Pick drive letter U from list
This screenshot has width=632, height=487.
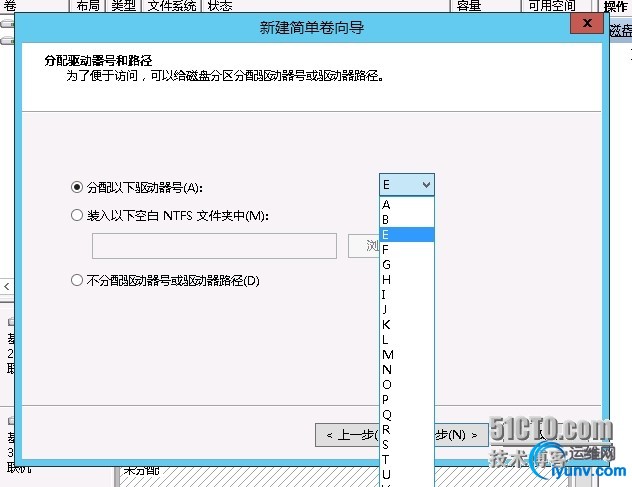(x=407, y=474)
